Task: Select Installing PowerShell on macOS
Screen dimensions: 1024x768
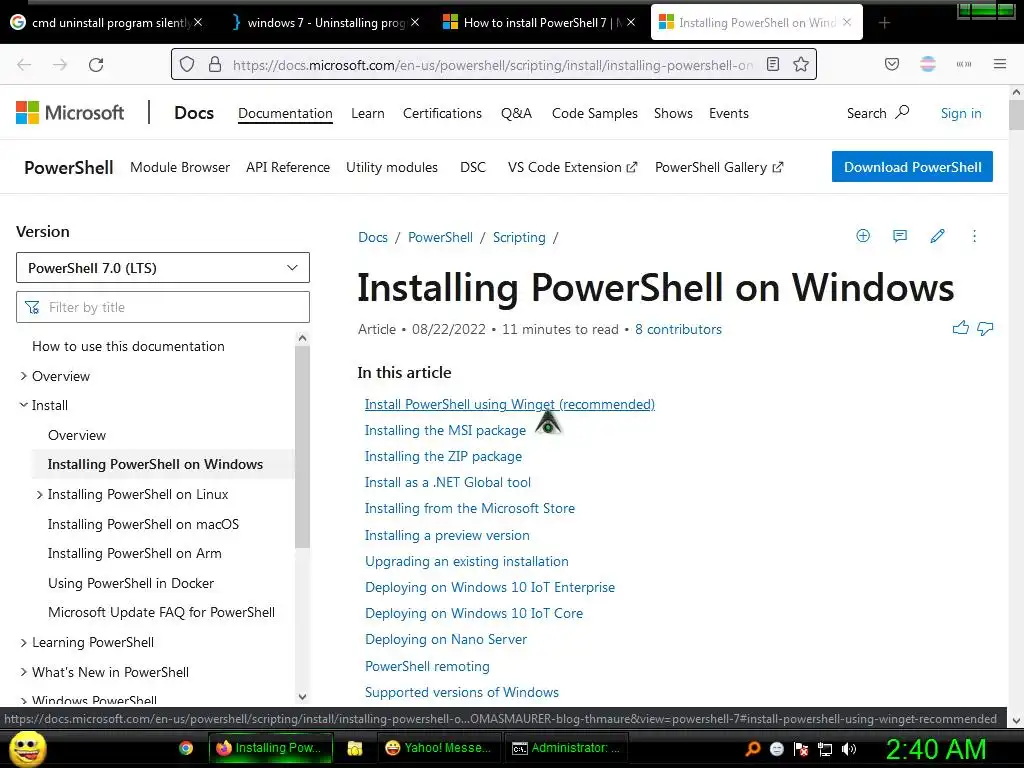Action: (143, 524)
